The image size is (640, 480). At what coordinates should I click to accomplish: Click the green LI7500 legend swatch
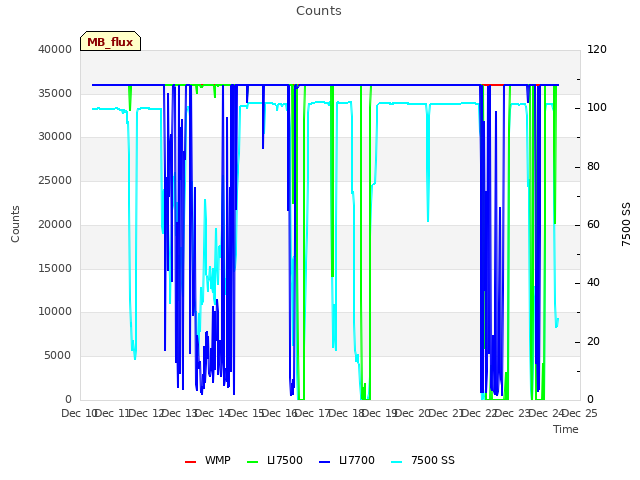[253, 462]
